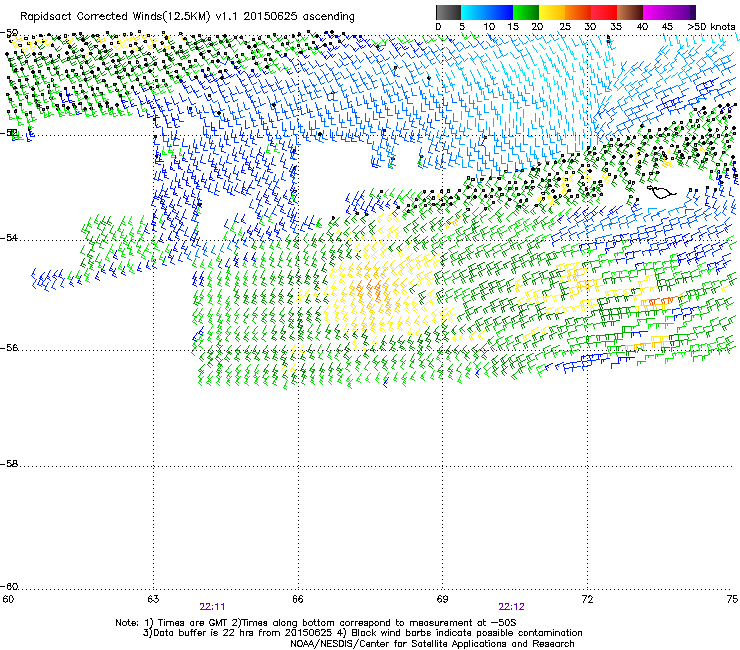Click latitude label -58 on left axis
This screenshot has height=650, width=740.
(x=9, y=464)
